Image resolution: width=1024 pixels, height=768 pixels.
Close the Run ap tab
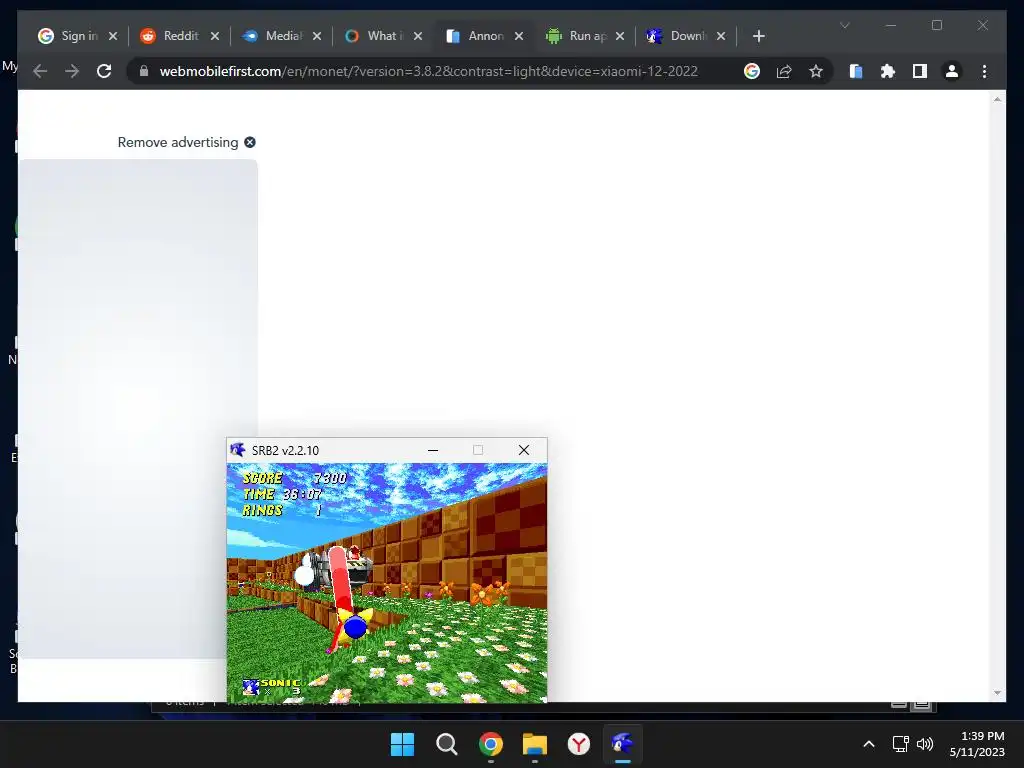(620, 36)
